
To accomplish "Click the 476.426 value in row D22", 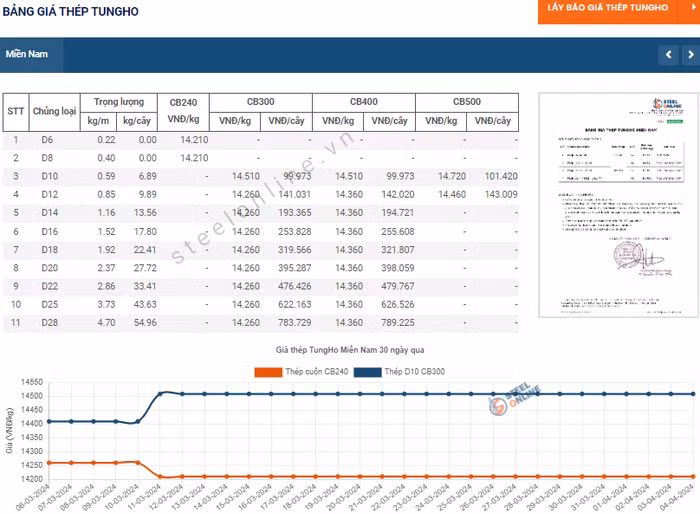I will (x=295, y=286).
